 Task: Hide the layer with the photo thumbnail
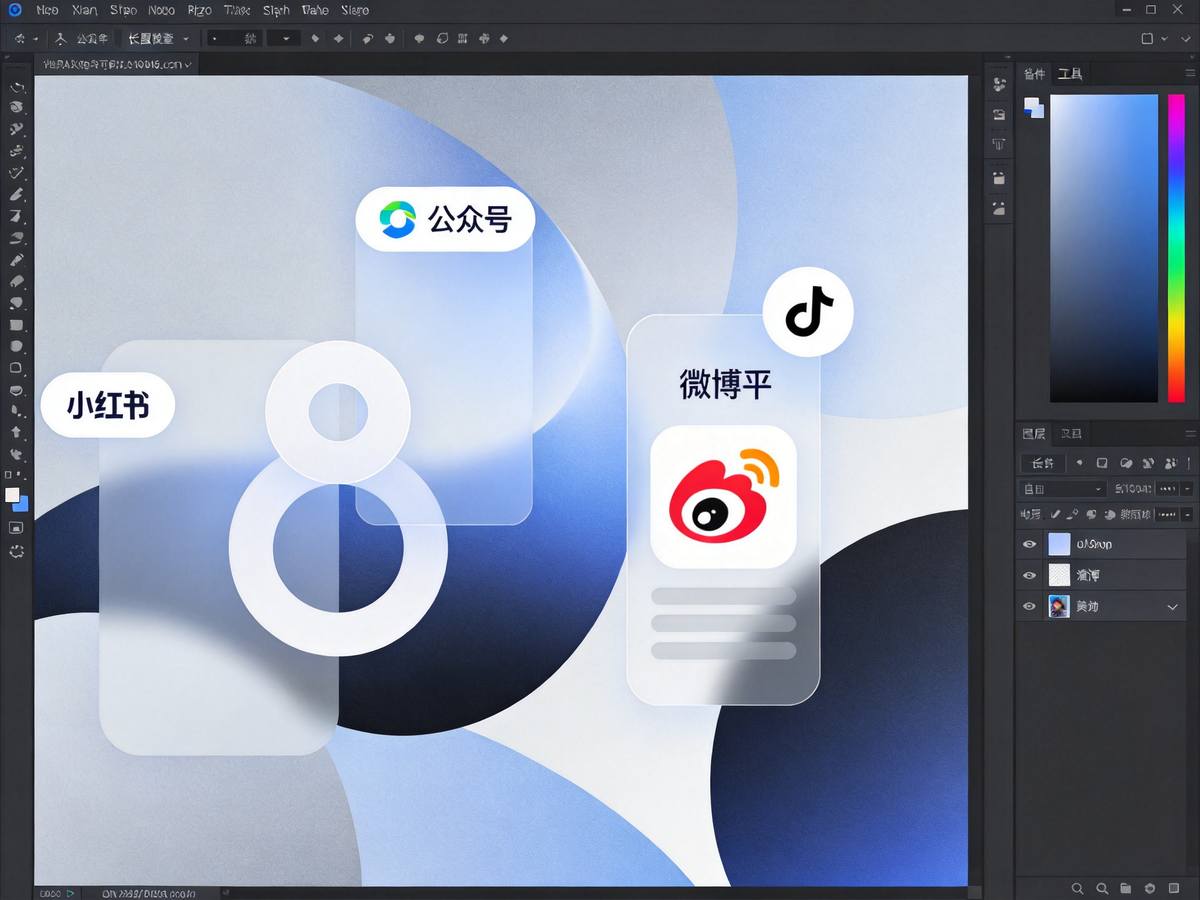point(1029,606)
